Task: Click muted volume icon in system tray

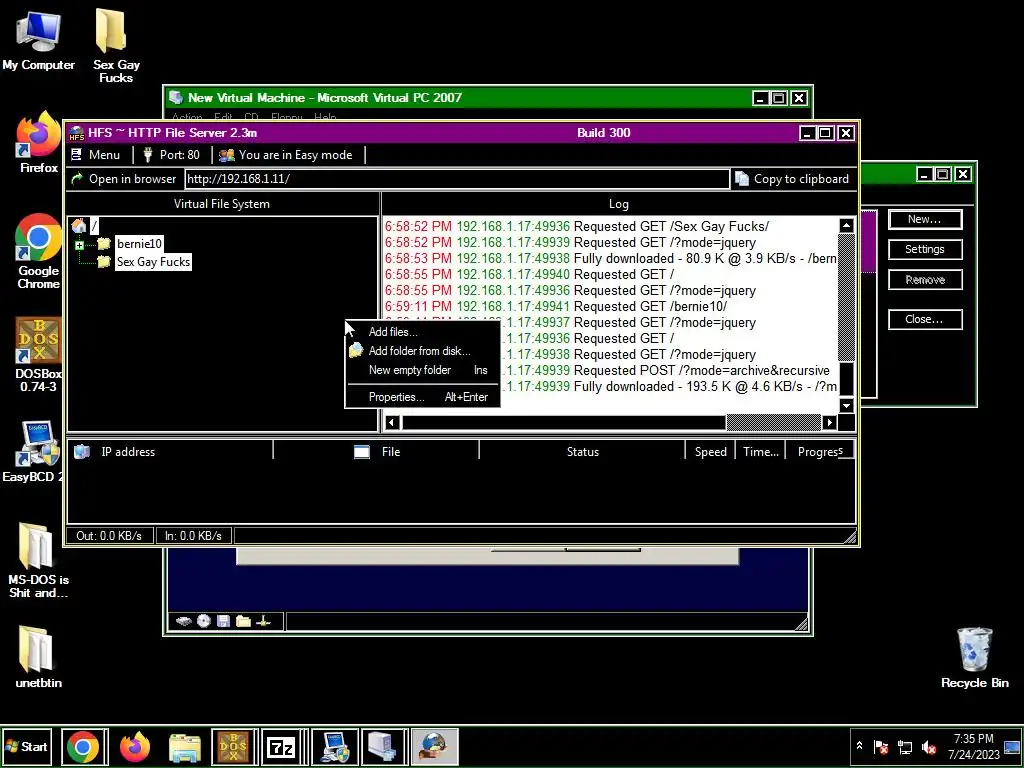Action: (928, 747)
